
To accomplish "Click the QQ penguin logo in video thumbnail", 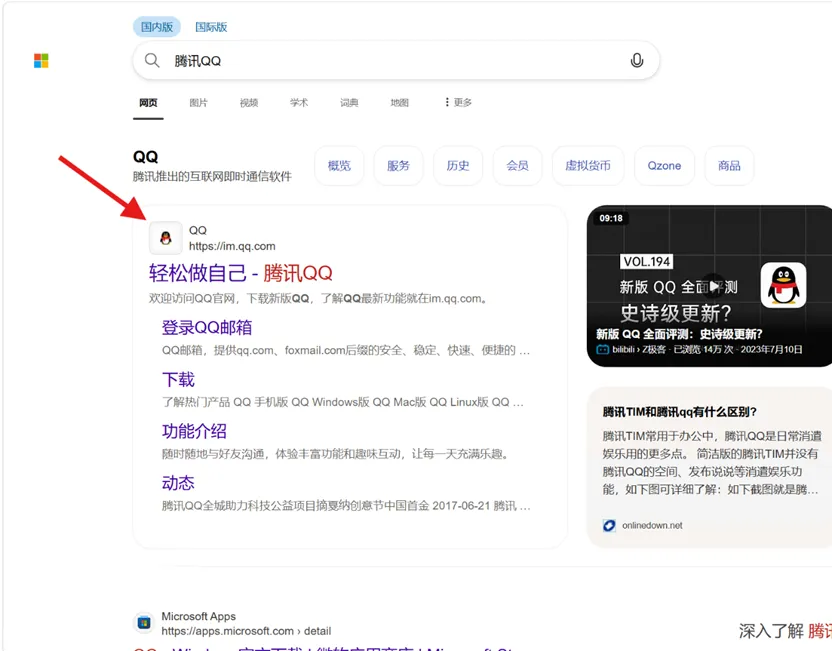I will [x=784, y=285].
